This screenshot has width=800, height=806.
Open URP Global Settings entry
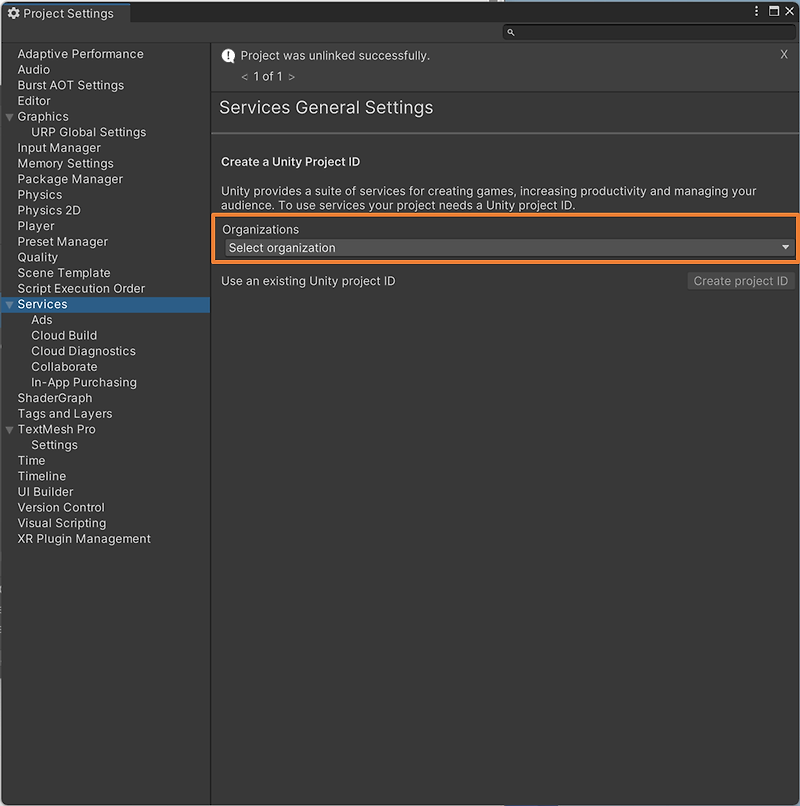coord(88,132)
